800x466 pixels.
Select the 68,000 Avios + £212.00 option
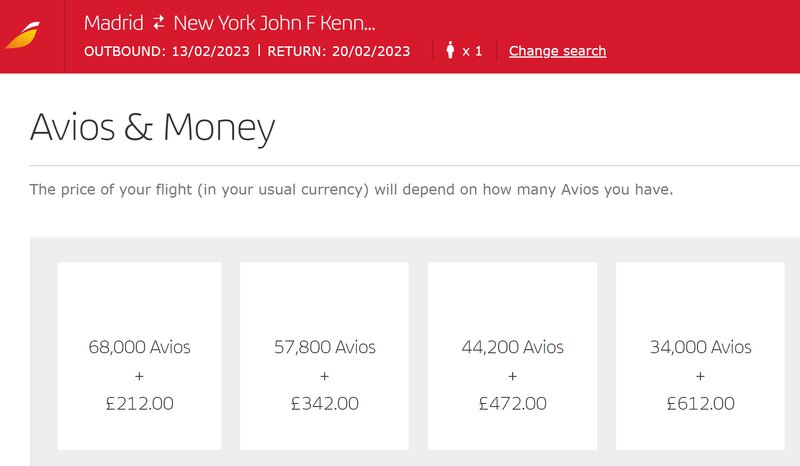point(139,356)
